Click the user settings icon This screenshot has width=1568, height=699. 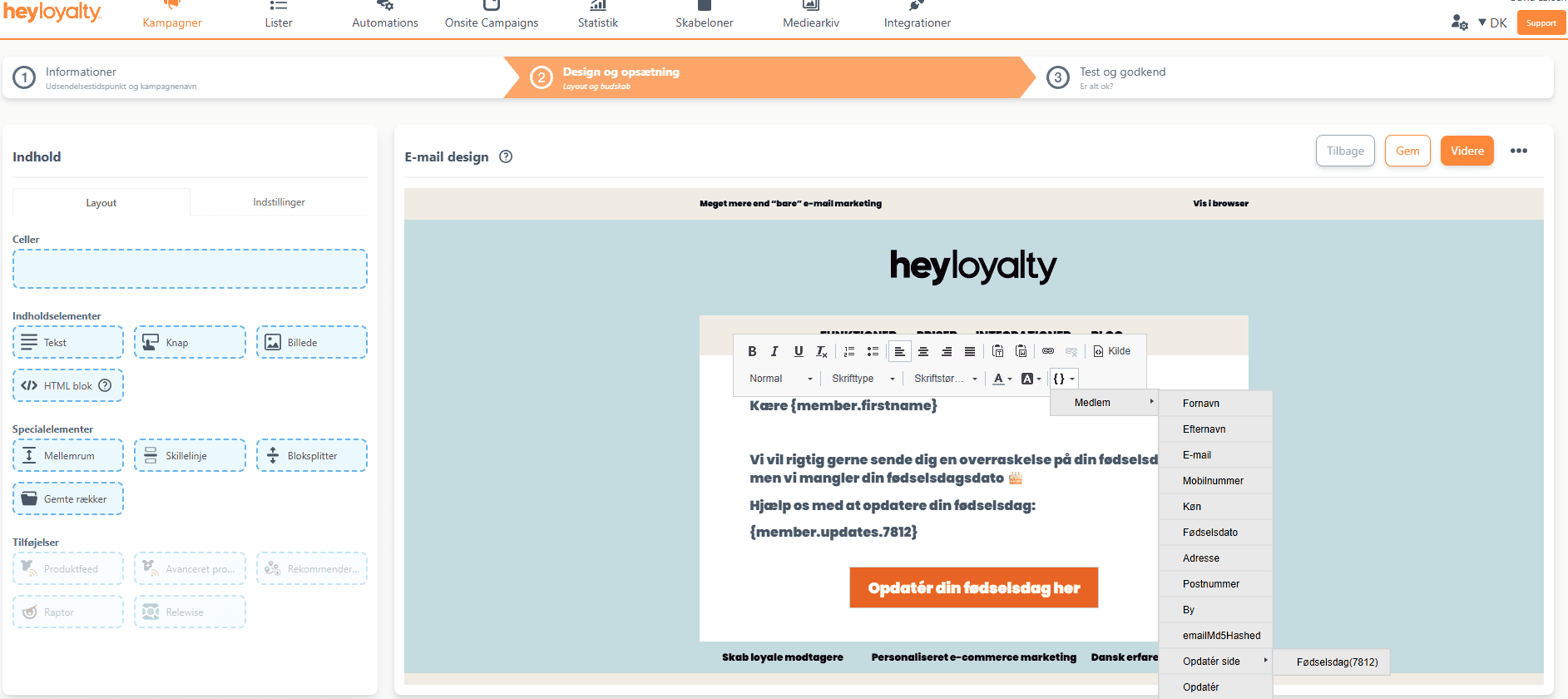point(1459,22)
